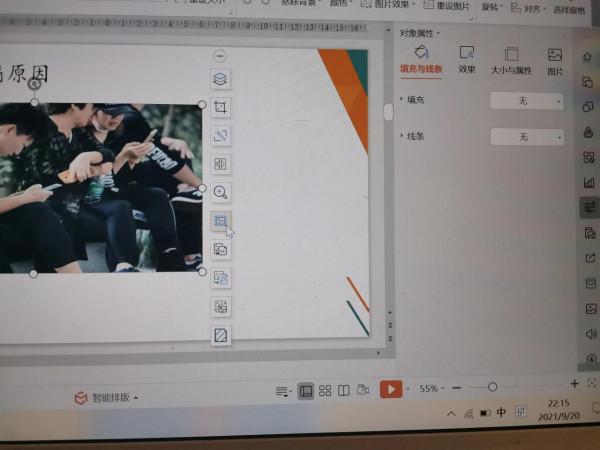Switch to the 效果 tab

pos(467,60)
